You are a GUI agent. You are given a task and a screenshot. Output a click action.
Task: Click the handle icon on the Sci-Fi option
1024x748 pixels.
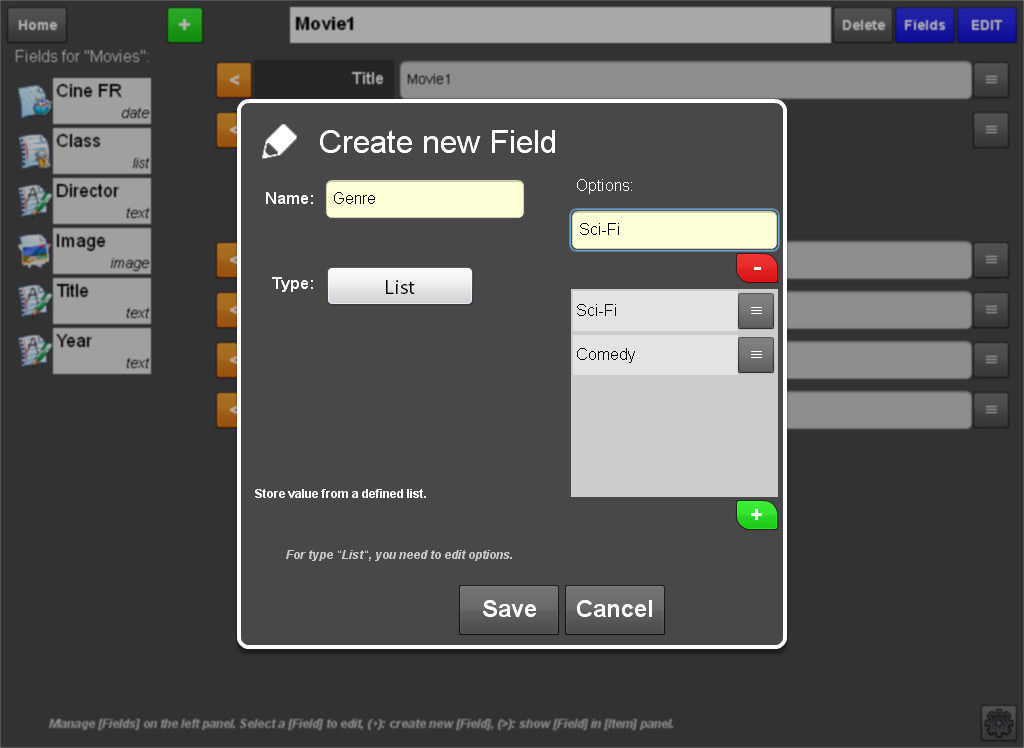click(x=755, y=311)
